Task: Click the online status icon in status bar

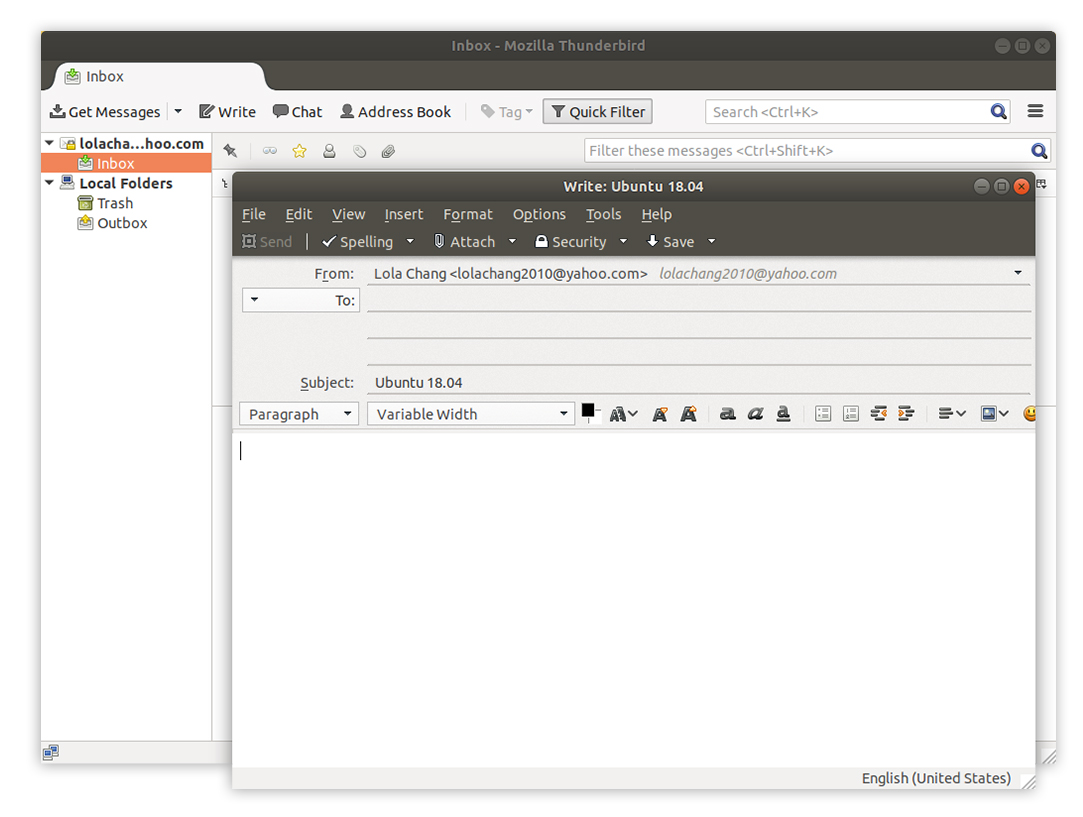Action: coord(50,752)
